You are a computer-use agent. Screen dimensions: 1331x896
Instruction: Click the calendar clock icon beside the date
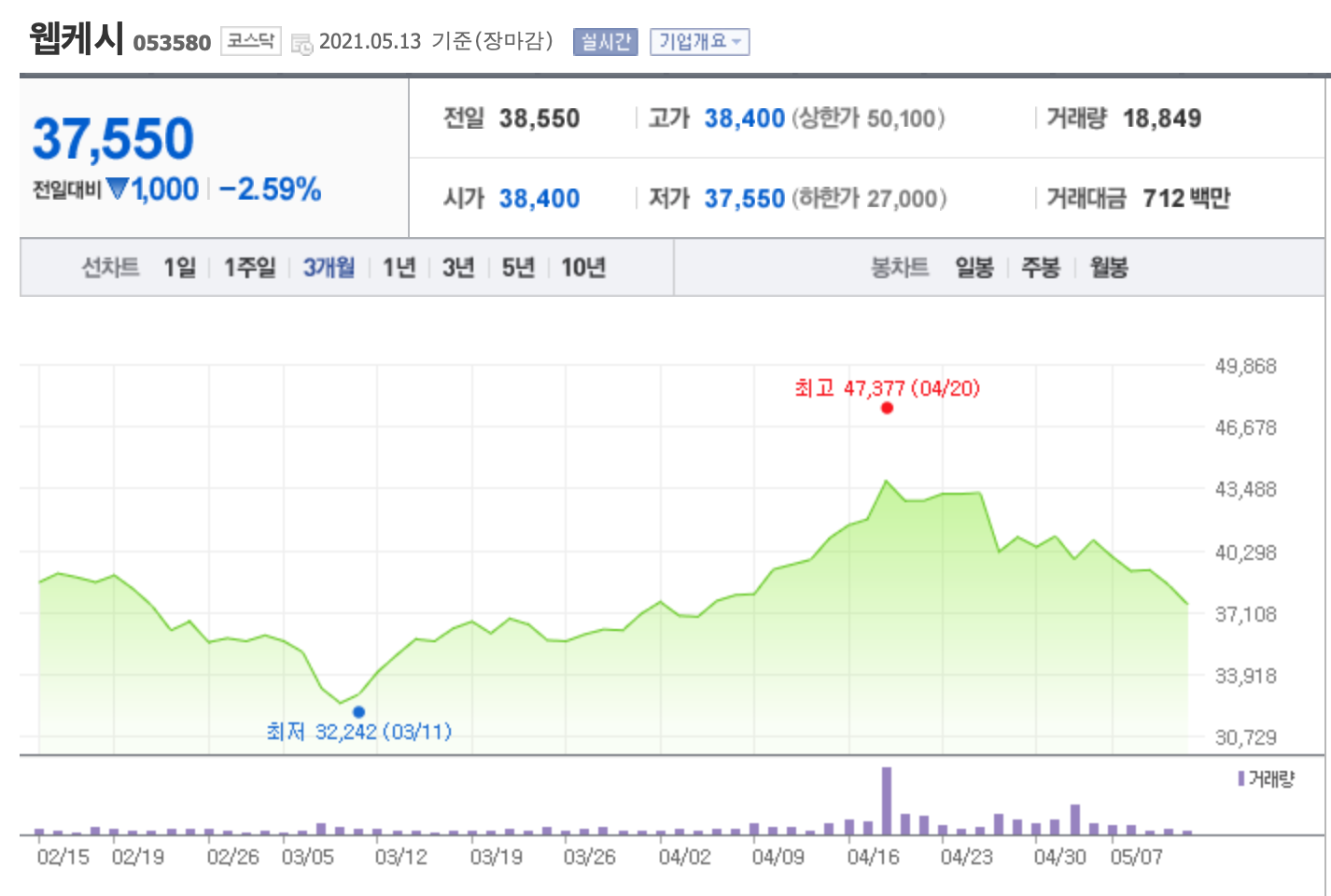[x=302, y=44]
